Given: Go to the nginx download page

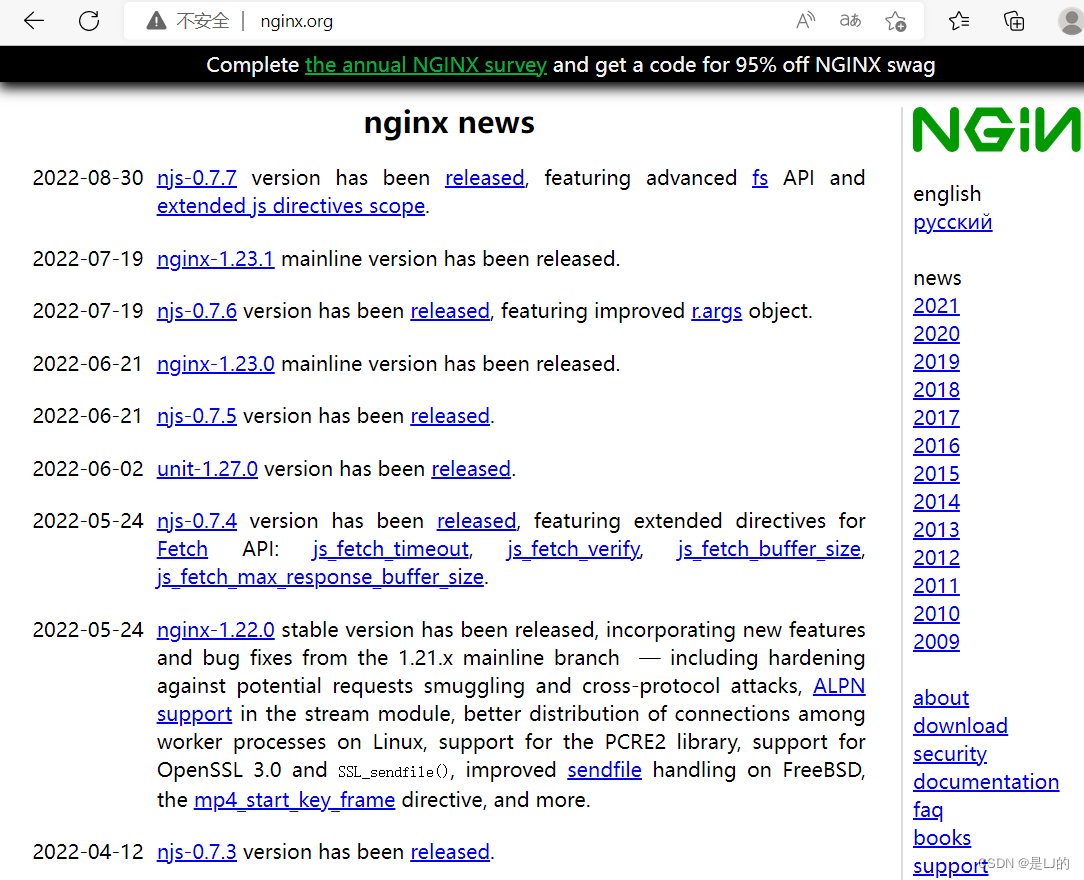Looking at the screenshot, I should click(x=960, y=726).
